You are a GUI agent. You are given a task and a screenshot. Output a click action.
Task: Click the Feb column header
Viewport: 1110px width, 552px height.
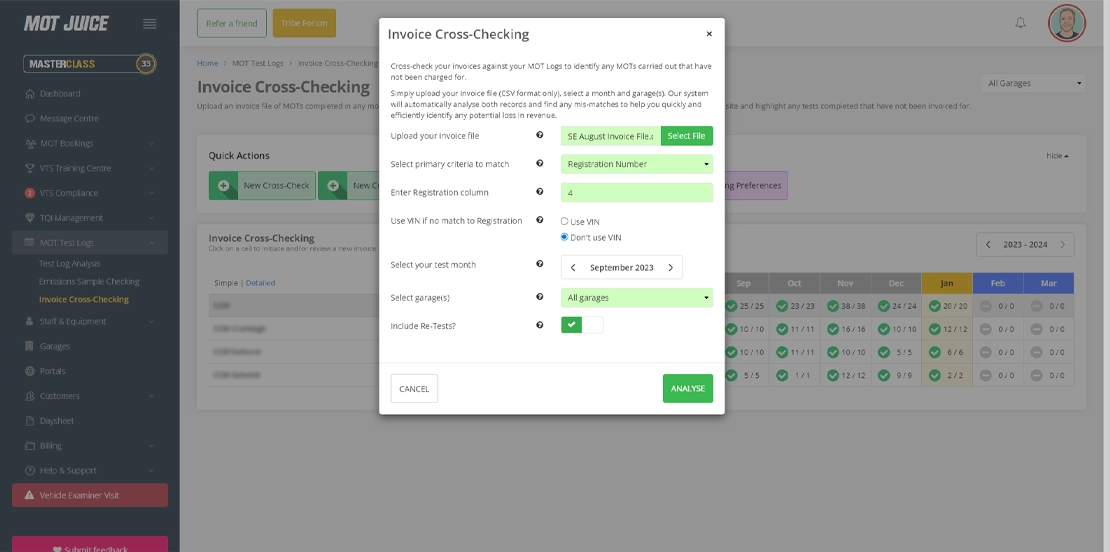coord(997,283)
